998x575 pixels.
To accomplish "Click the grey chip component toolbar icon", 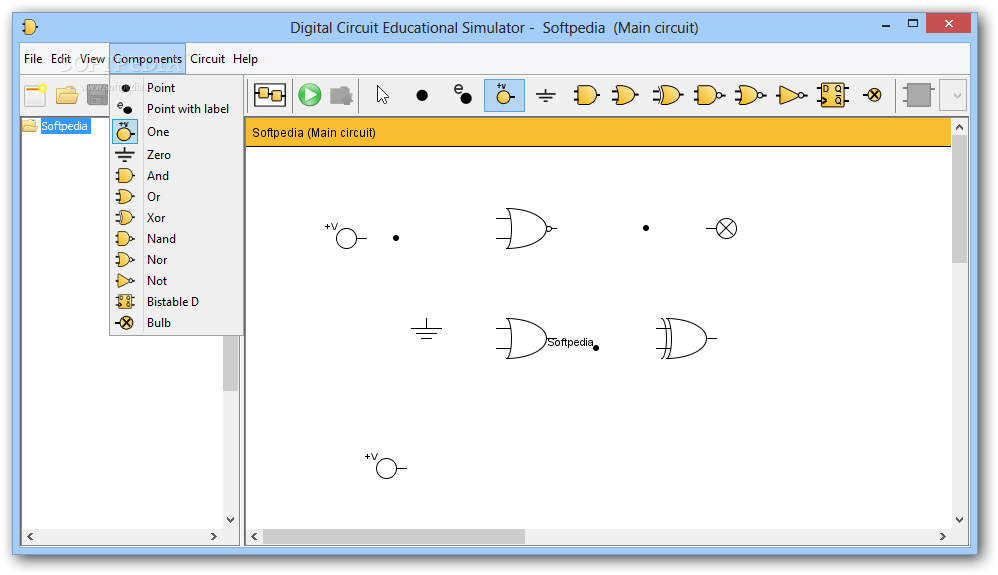I will click(918, 96).
